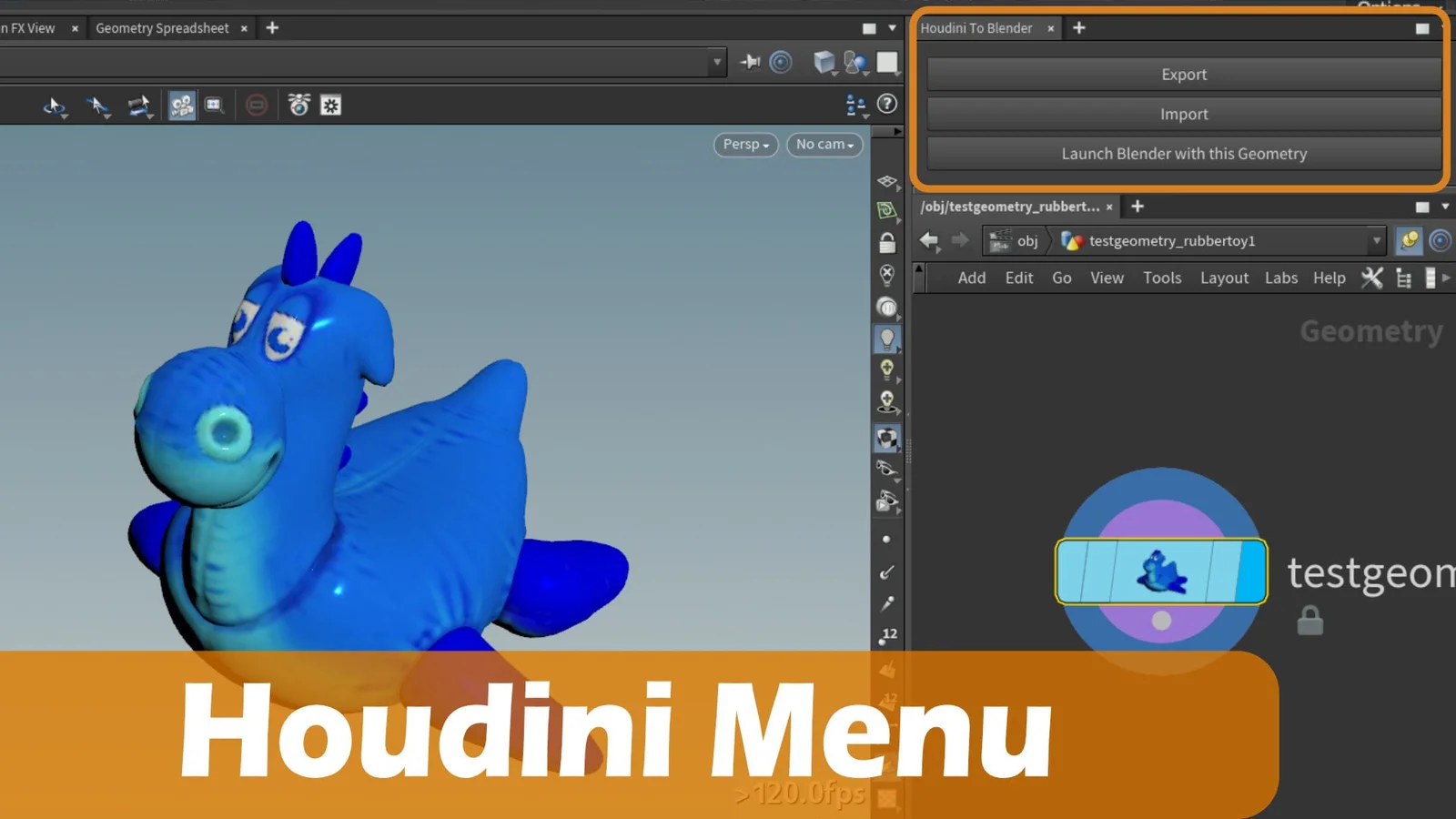Viewport: 1456px width, 819px height.
Task: Click the pin icon in the top toolbar
Action: tap(751, 62)
